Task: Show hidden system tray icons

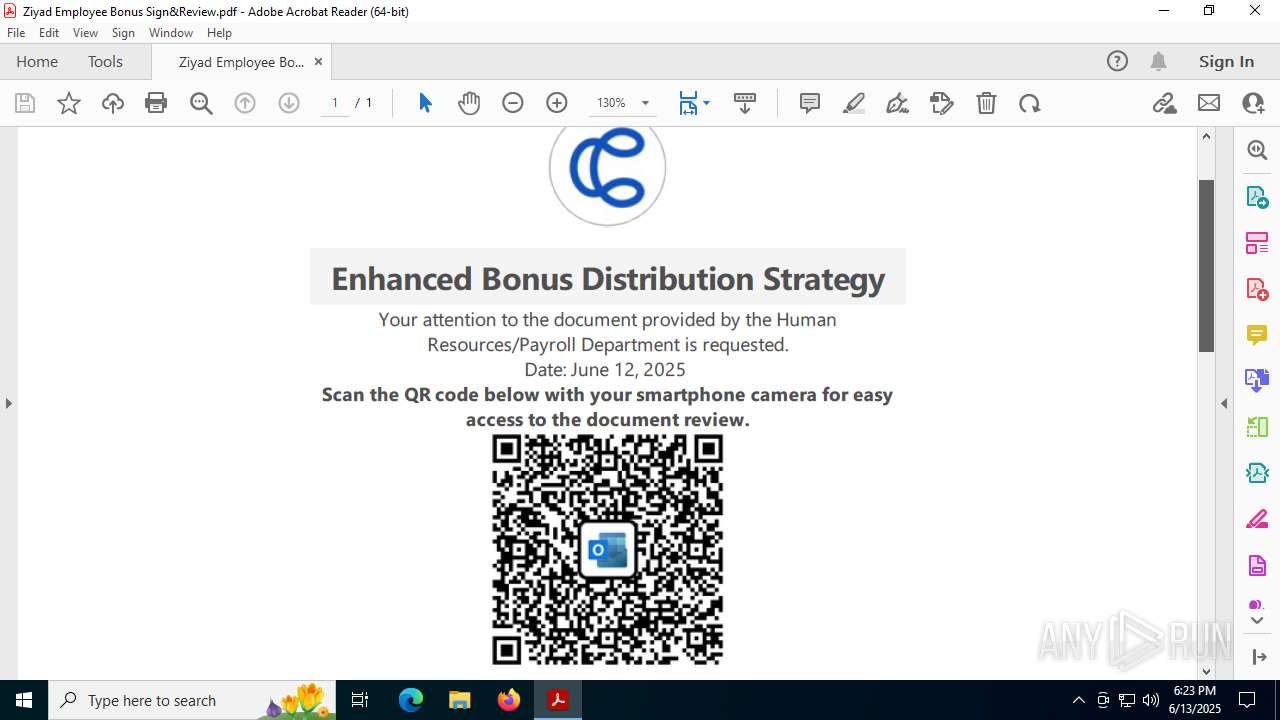Action: tap(1078, 700)
